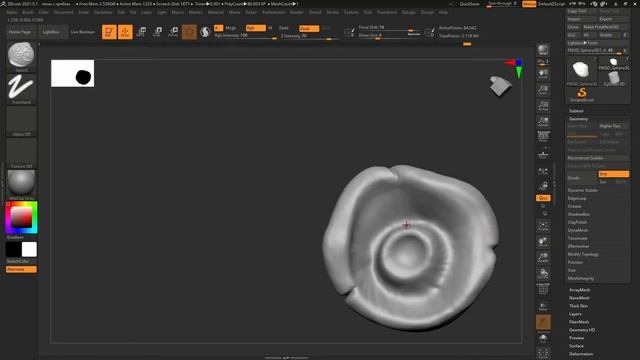Expand the DynaMesh subsection
The image size is (640, 360).
tap(578, 230)
